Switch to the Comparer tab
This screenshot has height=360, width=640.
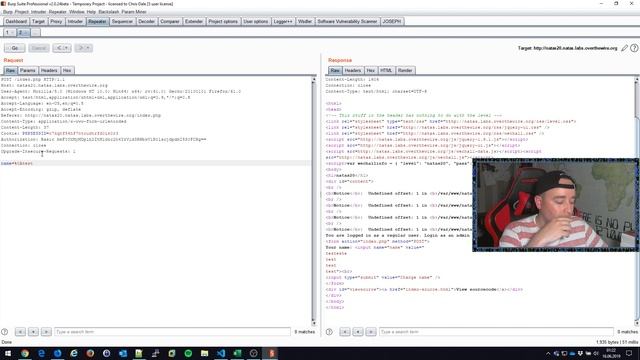pos(170,21)
